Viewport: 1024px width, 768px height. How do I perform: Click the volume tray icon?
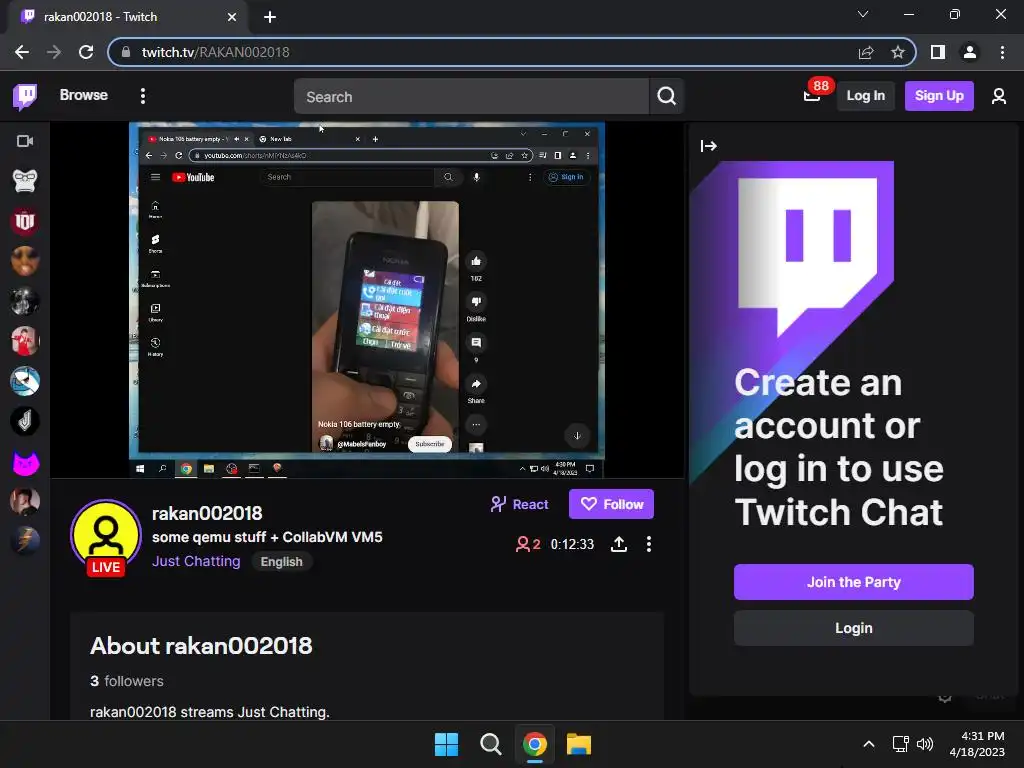pyautogui.click(x=925, y=744)
